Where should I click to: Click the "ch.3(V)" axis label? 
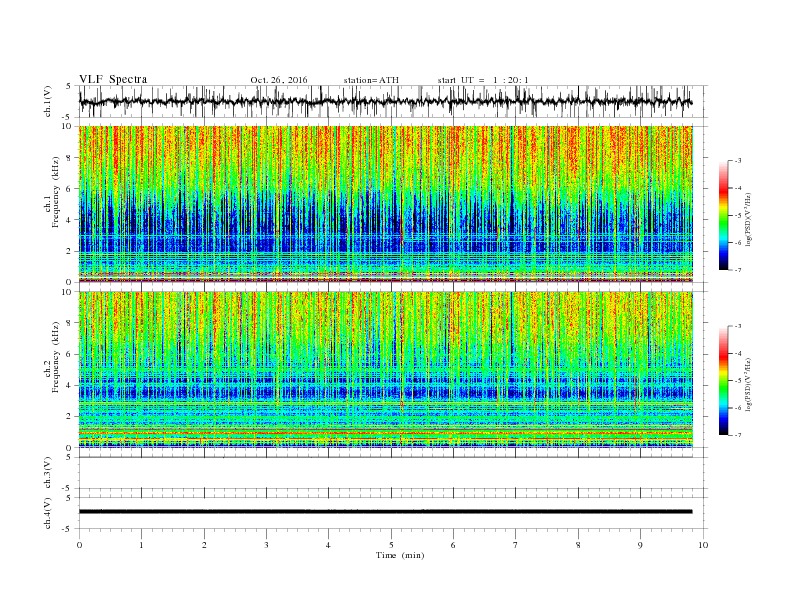point(48,473)
